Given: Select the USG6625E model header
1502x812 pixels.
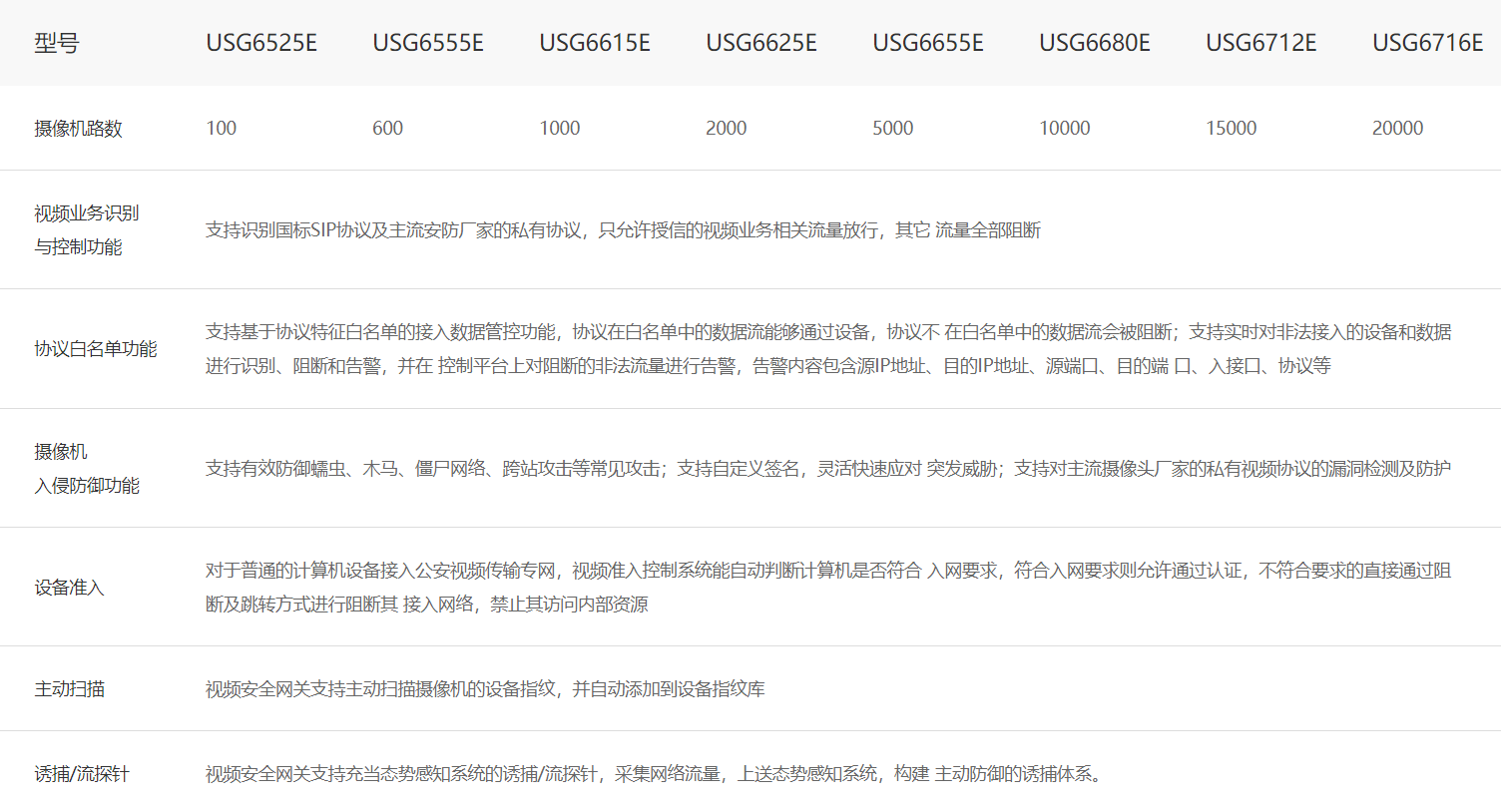Looking at the screenshot, I should (x=761, y=43).
